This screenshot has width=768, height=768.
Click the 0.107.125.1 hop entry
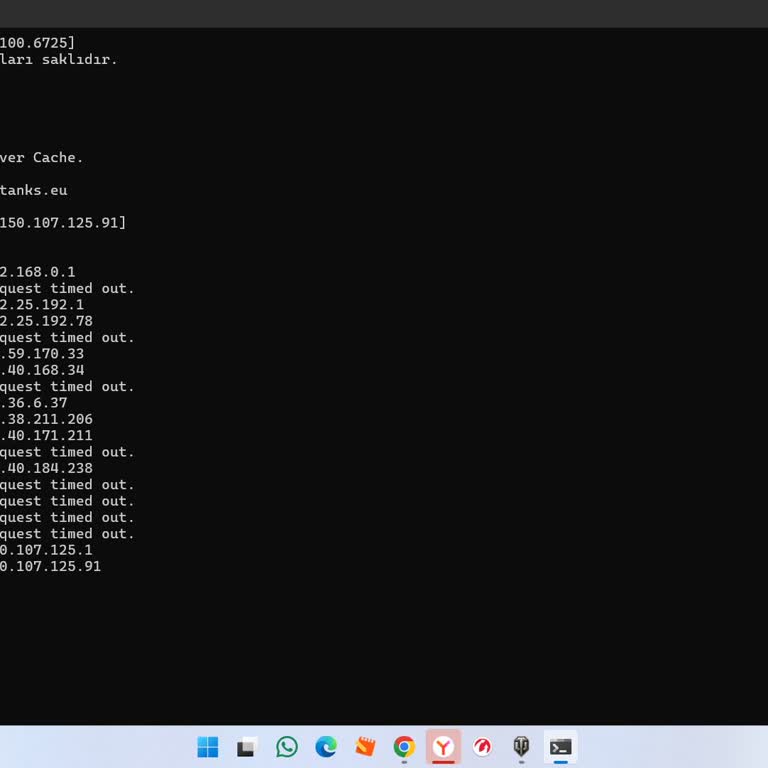click(x=46, y=550)
